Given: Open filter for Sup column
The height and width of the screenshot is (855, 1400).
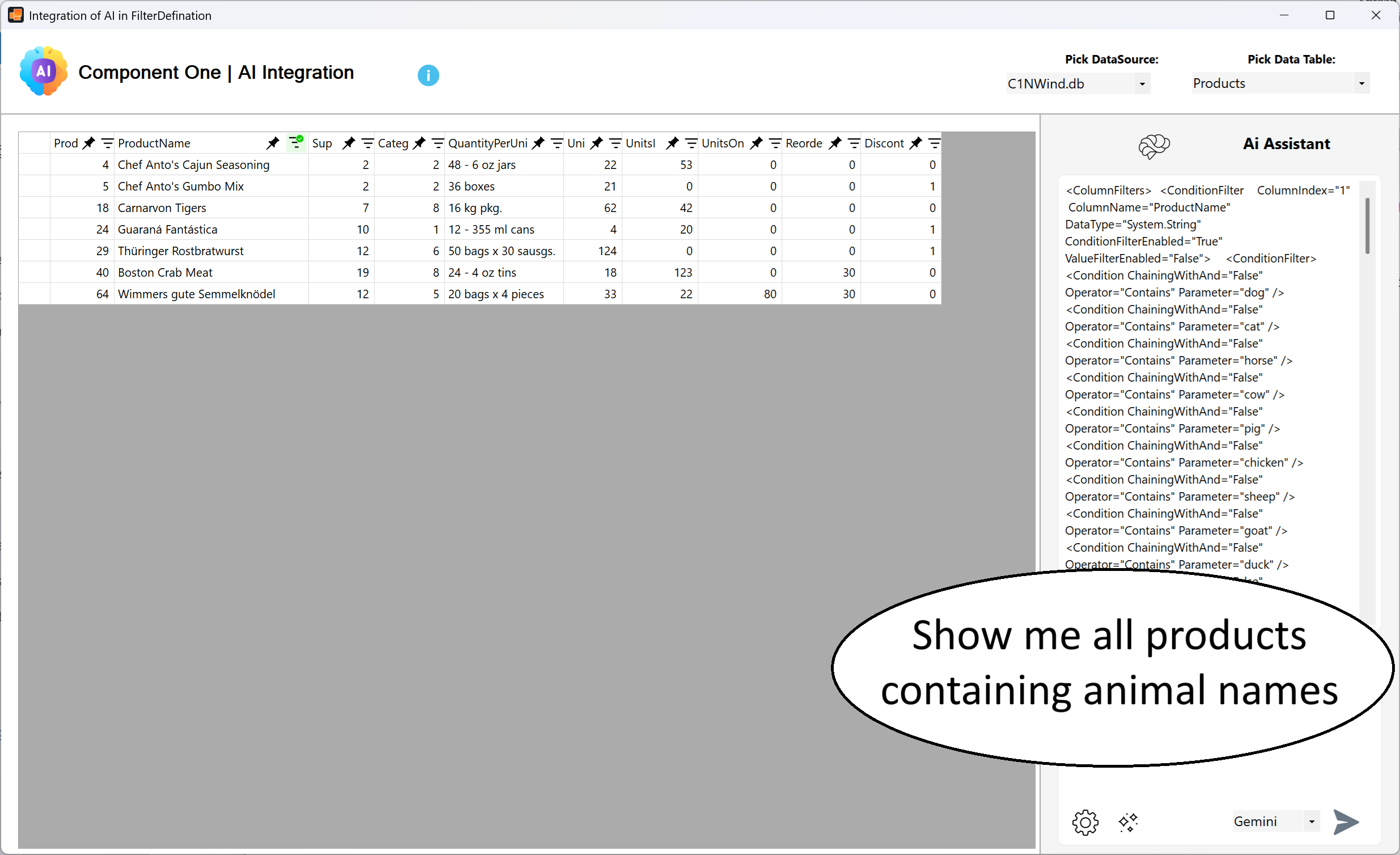Looking at the screenshot, I should [x=367, y=143].
